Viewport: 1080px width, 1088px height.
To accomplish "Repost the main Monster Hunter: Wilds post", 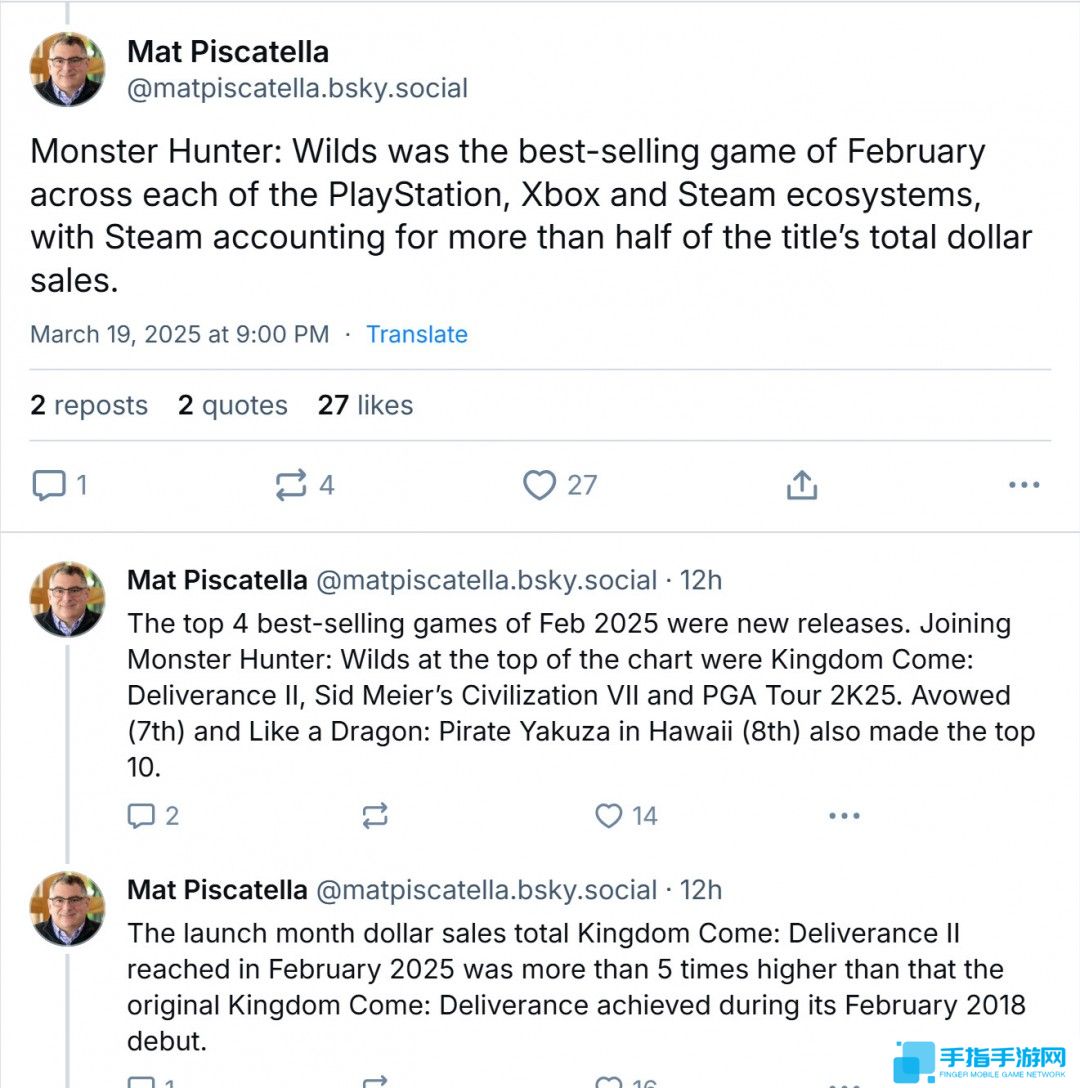I will pyautogui.click(x=305, y=485).
